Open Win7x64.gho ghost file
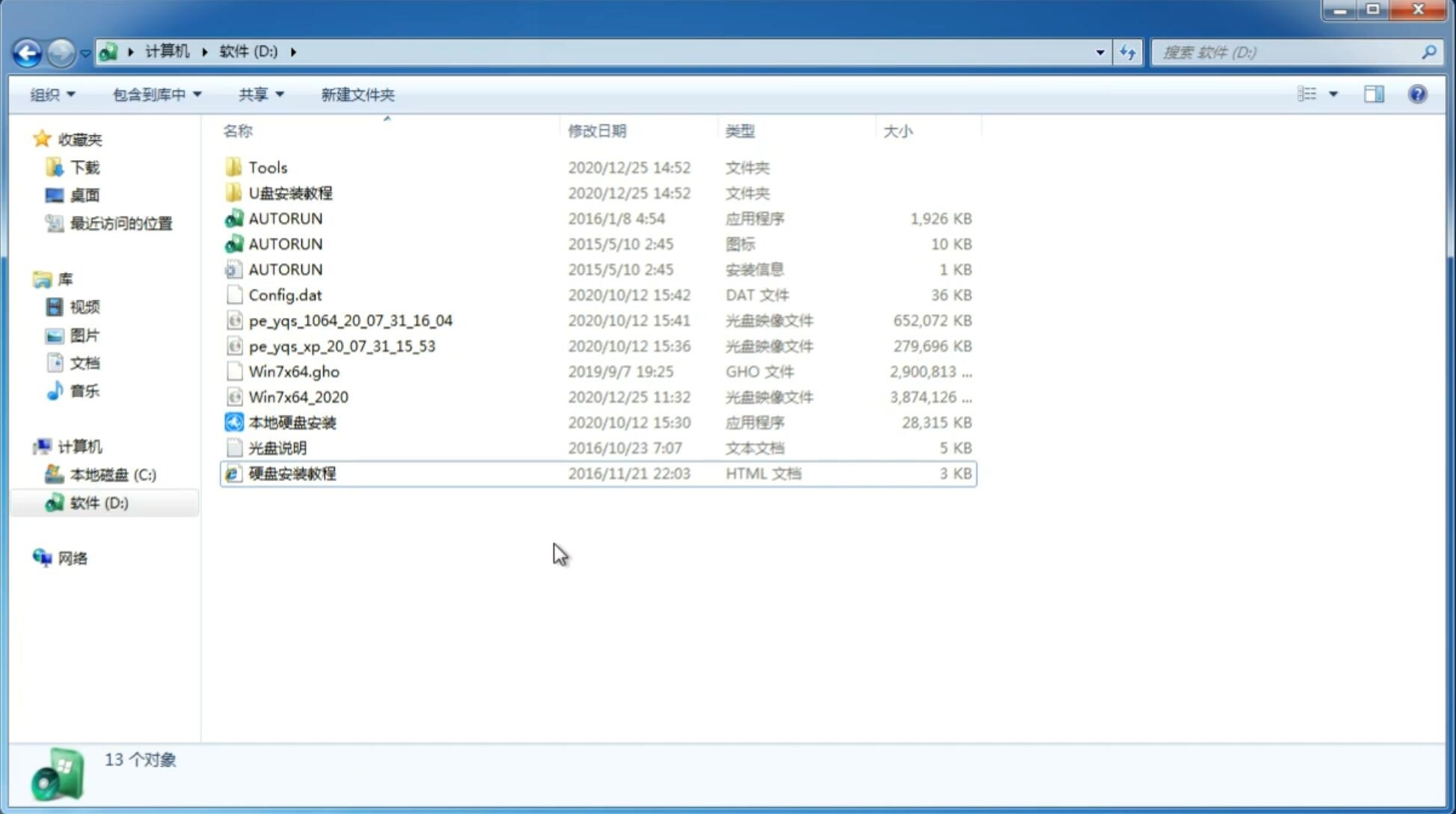The height and width of the screenshot is (814, 1456). [293, 371]
